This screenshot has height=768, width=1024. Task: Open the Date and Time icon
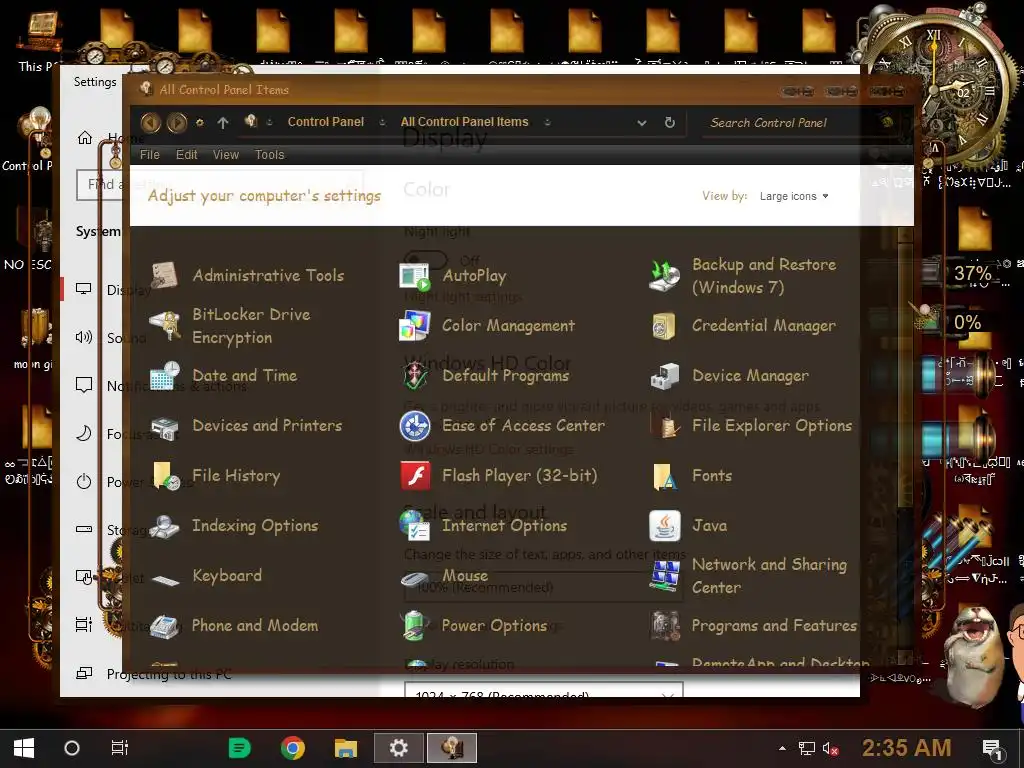point(165,376)
